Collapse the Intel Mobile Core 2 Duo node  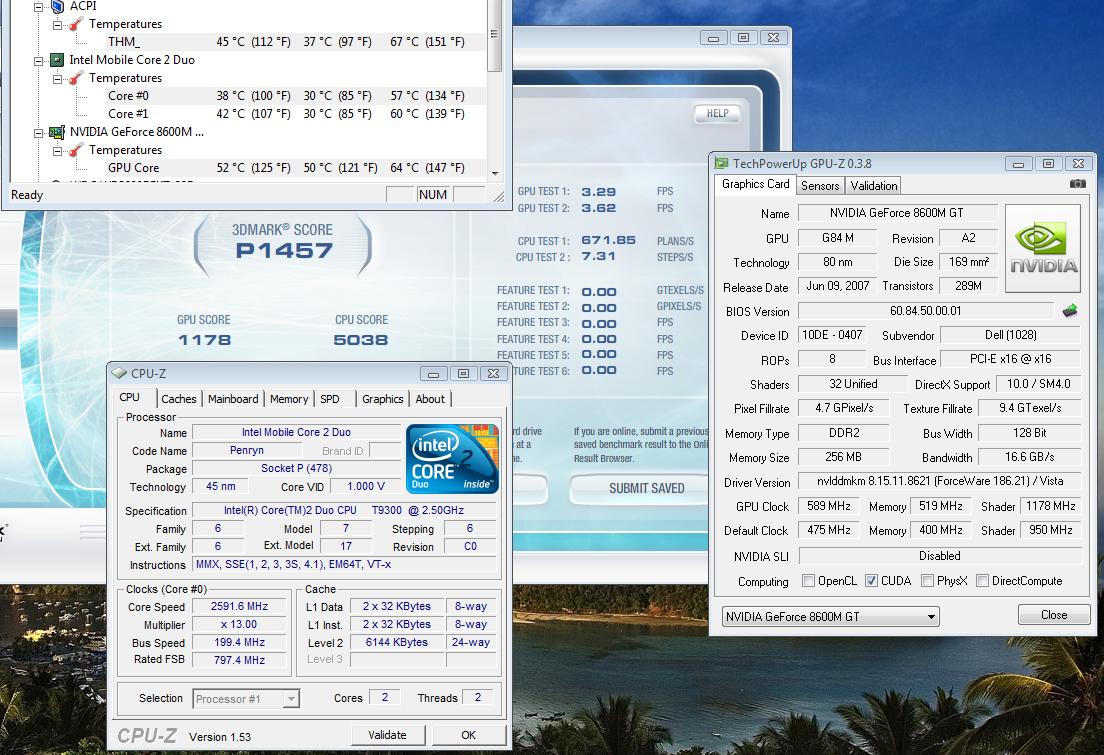point(39,61)
